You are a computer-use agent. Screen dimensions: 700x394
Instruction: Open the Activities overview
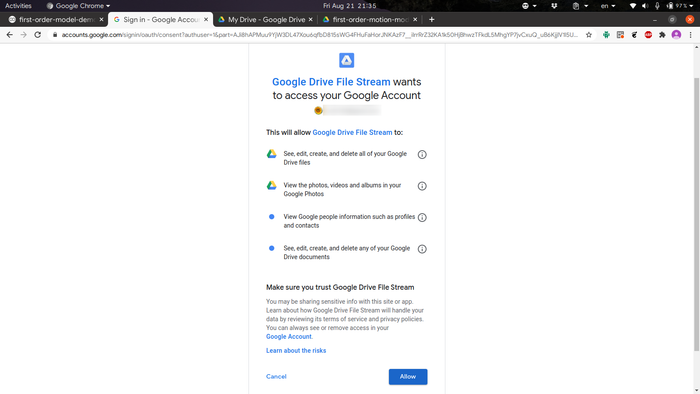pyautogui.click(x=18, y=6)
